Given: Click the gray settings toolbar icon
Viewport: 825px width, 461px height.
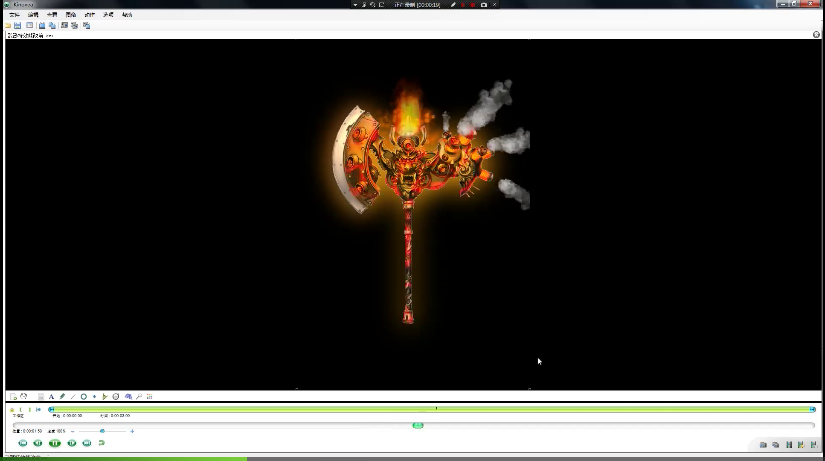Looking at the screenshot, I should 75,25.
